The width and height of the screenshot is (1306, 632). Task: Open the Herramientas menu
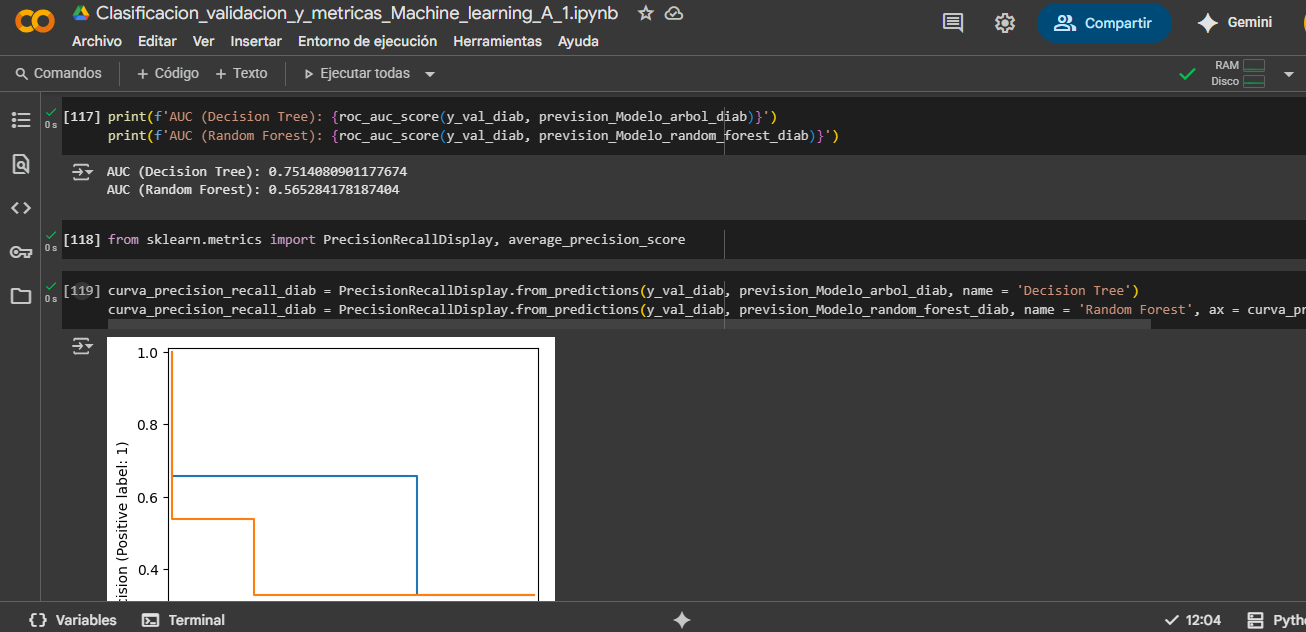pos(497,41)
